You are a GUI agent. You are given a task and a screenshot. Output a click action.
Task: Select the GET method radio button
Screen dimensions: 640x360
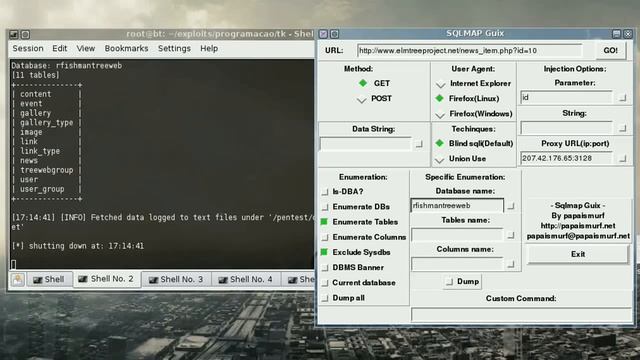363,83
